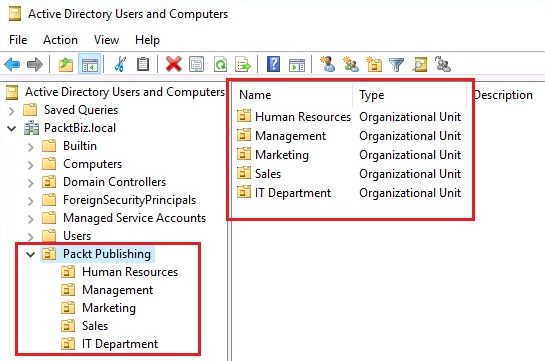Expand the Saved Queries node
The height and width of the screenshot is (361, 545).
pyautogui.click(x=11, y=111)
